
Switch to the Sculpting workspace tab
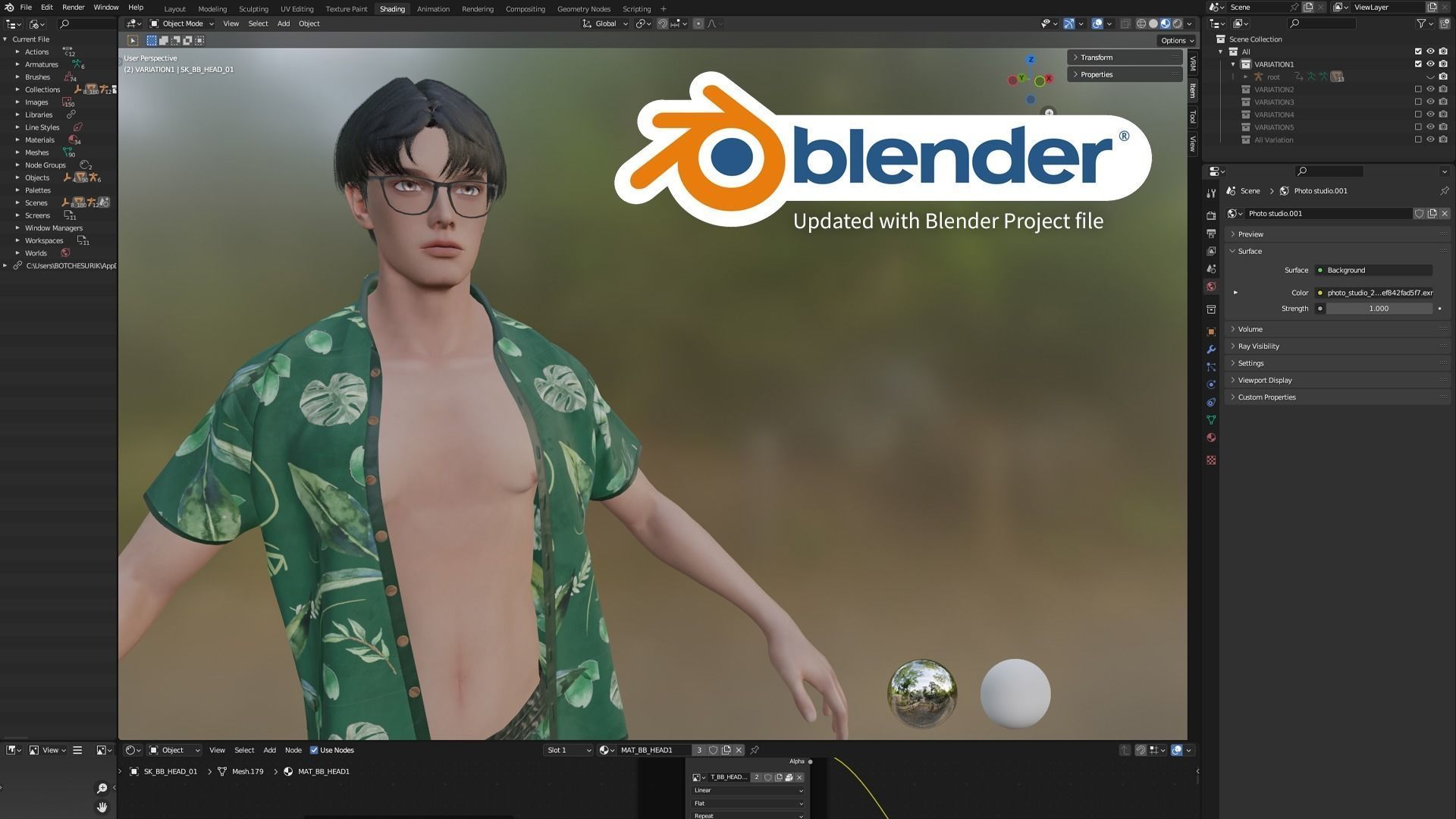tap(253, 9)
